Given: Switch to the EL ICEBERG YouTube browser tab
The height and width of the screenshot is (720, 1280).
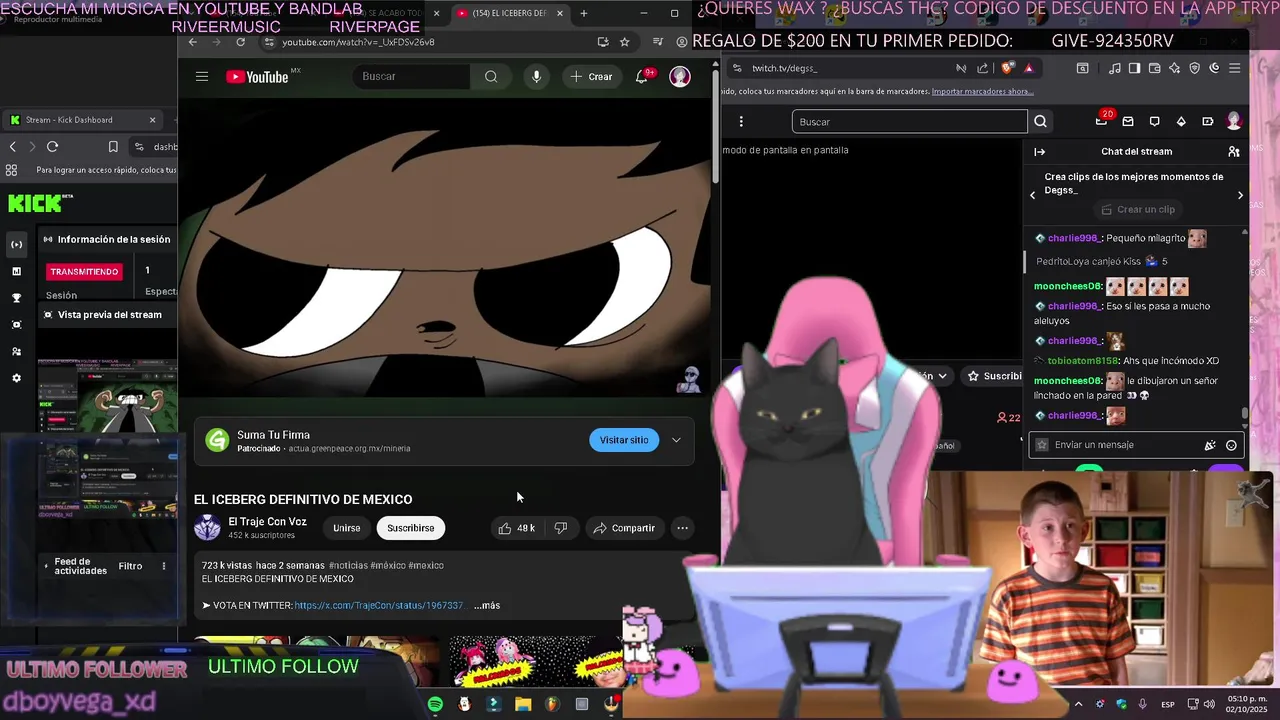Looking at the screenshot, I should (510, 13).
